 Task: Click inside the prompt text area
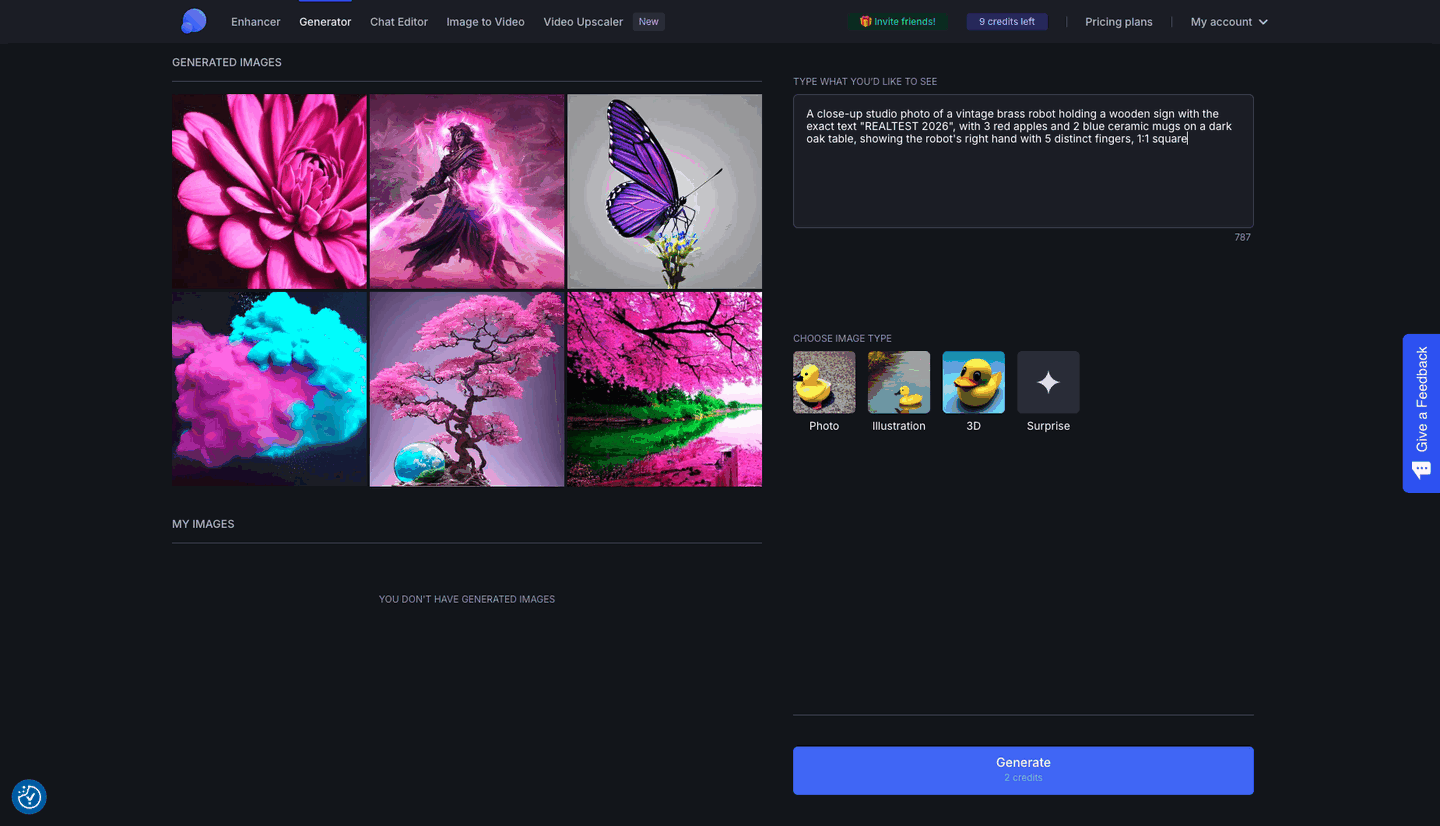click(x=1023, y=161)
